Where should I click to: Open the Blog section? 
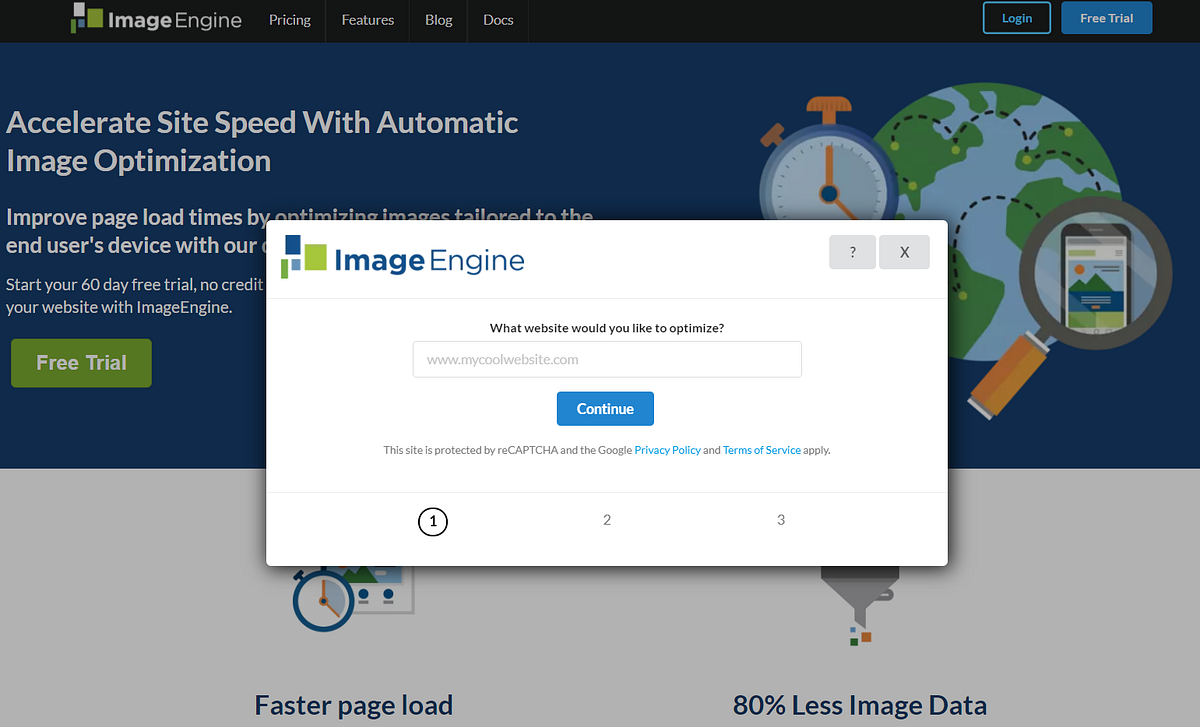click(x=438, y=19)
